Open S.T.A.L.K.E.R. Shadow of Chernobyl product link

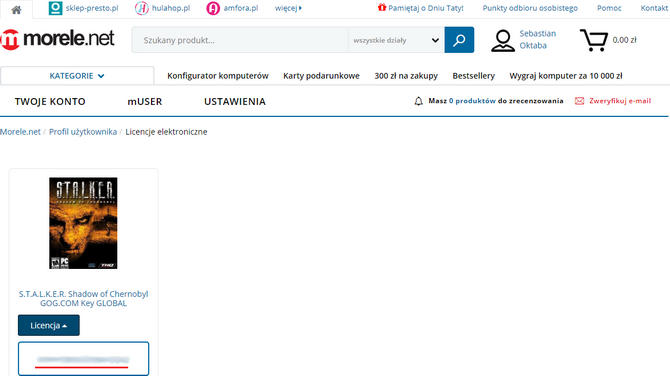83,298
